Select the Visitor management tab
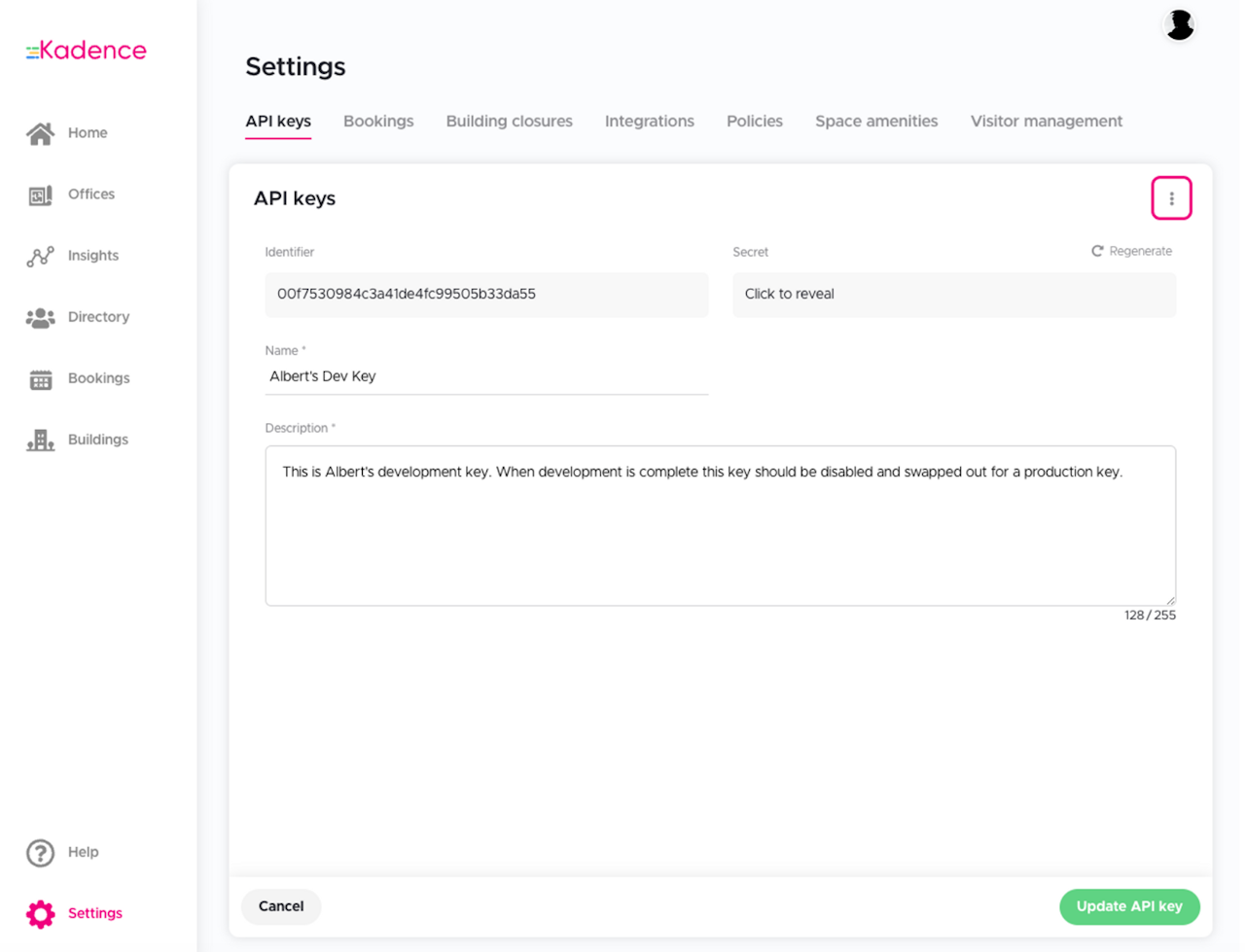1245x952 pixels. (1046, 122)
